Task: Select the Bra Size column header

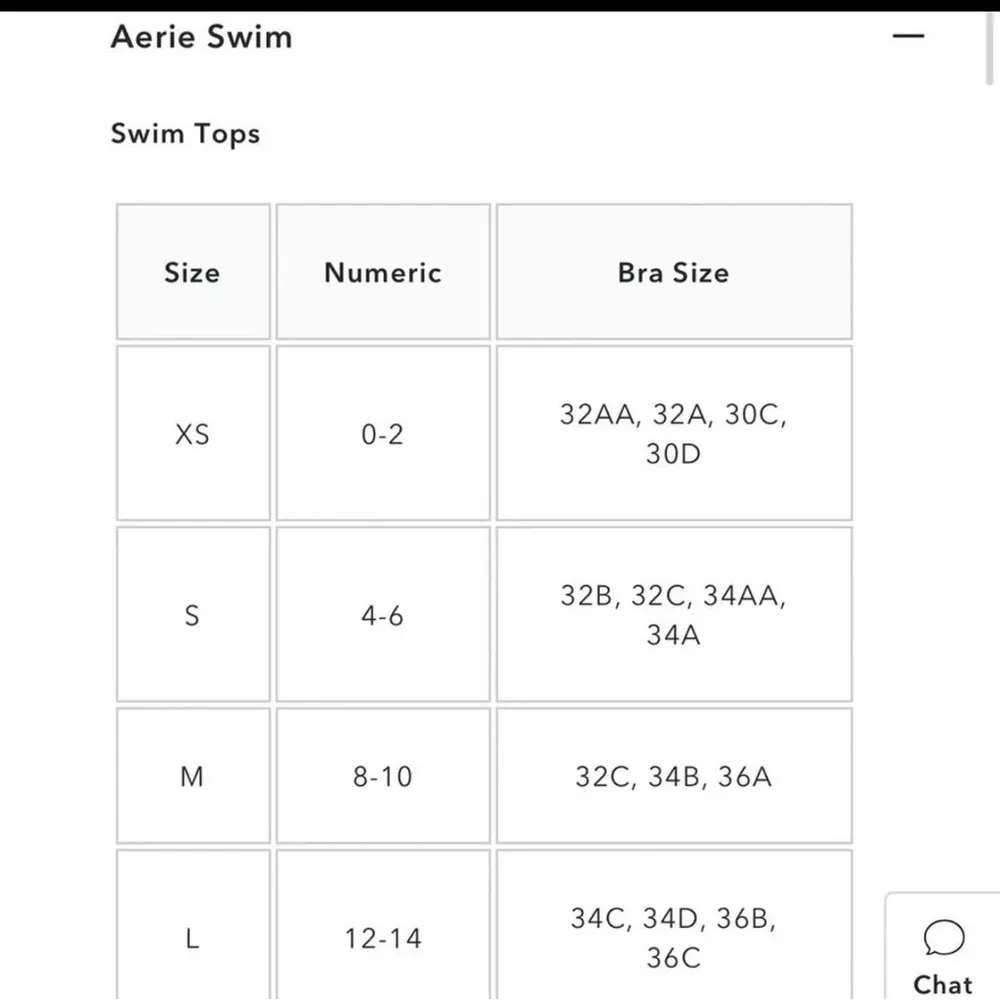Action: tap(674, 272)
